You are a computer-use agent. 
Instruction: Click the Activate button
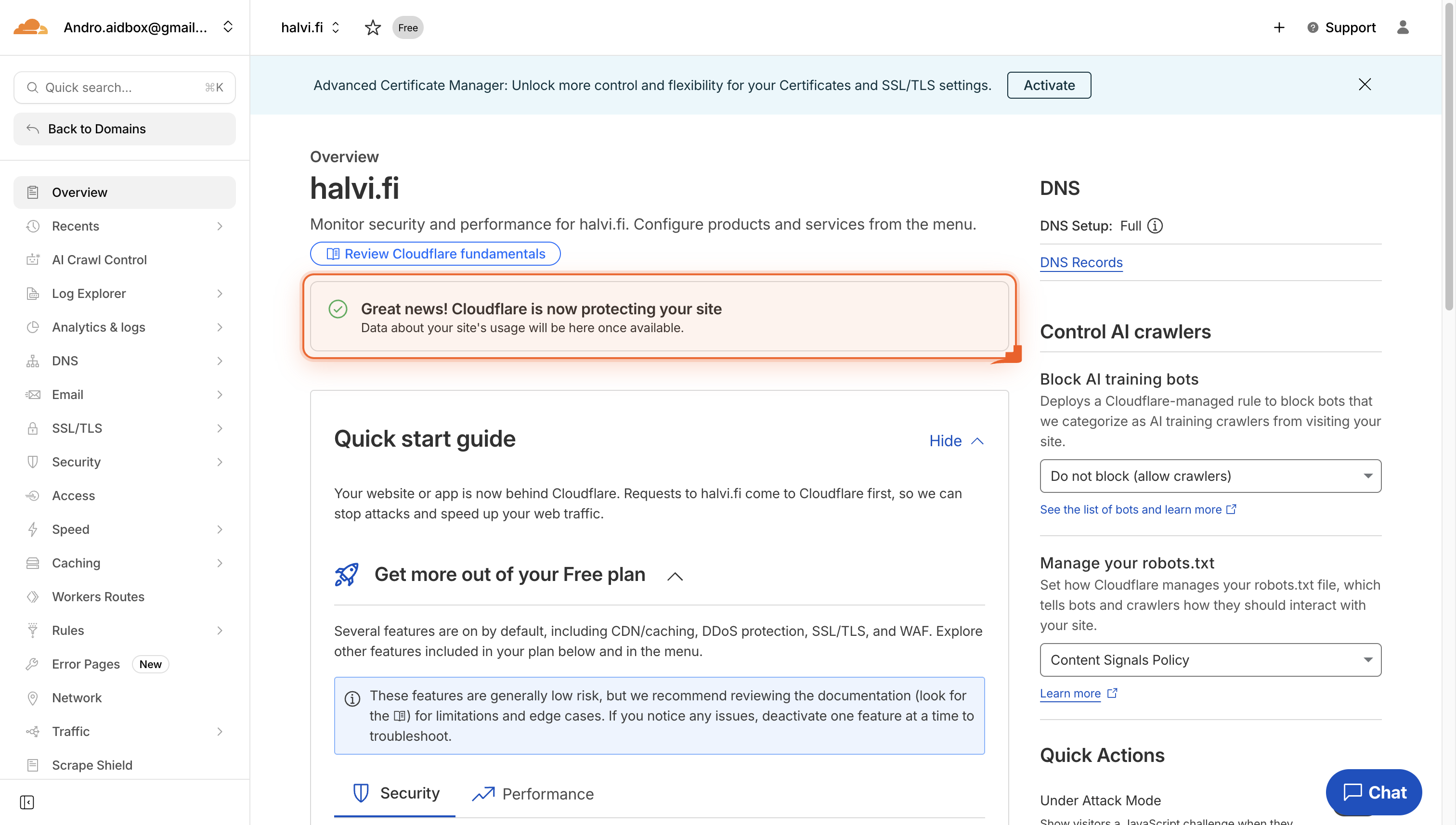click(1049, 85)
